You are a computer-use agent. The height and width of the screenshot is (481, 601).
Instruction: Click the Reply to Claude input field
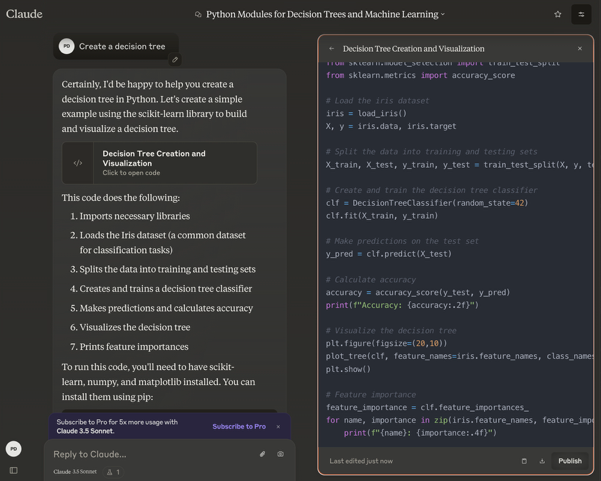[153, 454]
